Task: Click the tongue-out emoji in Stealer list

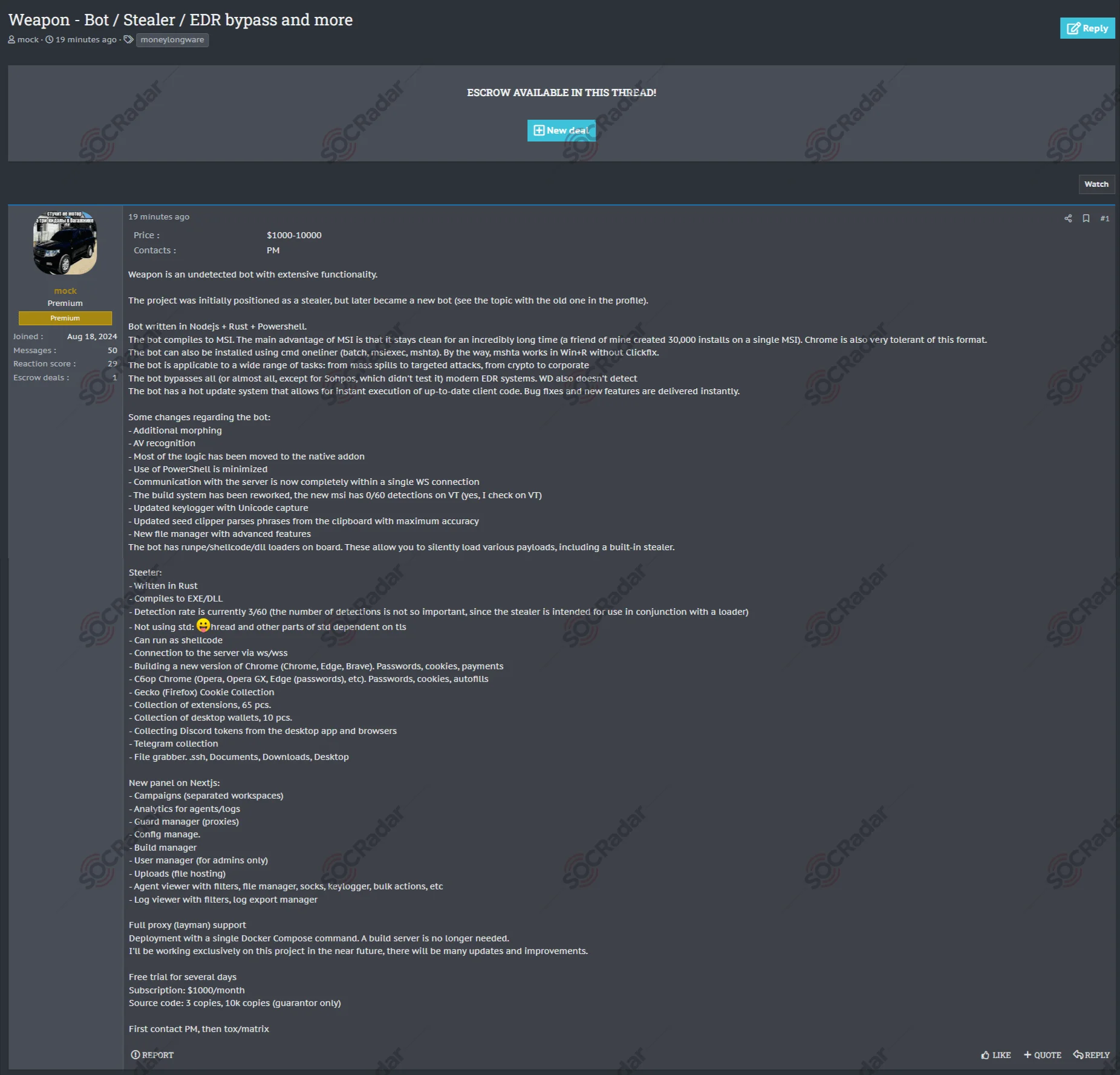Action: coord(203,625)
